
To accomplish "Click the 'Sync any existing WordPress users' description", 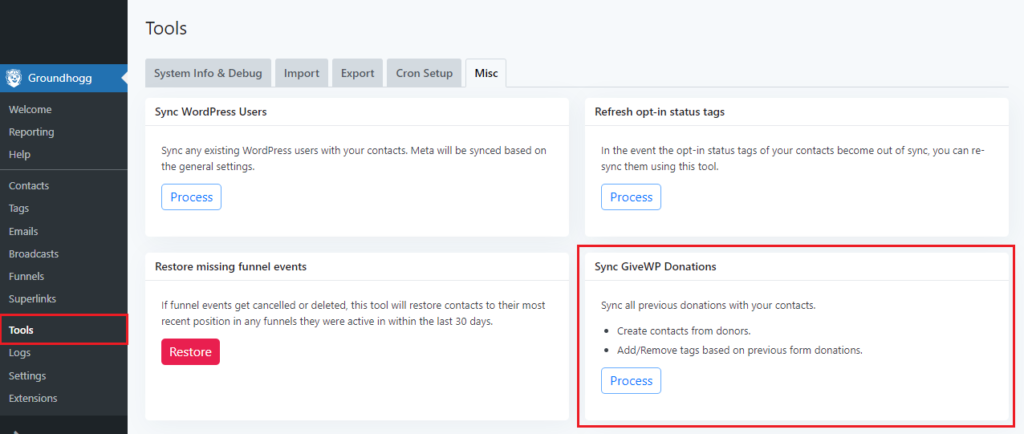I will [x=354, y=158].
